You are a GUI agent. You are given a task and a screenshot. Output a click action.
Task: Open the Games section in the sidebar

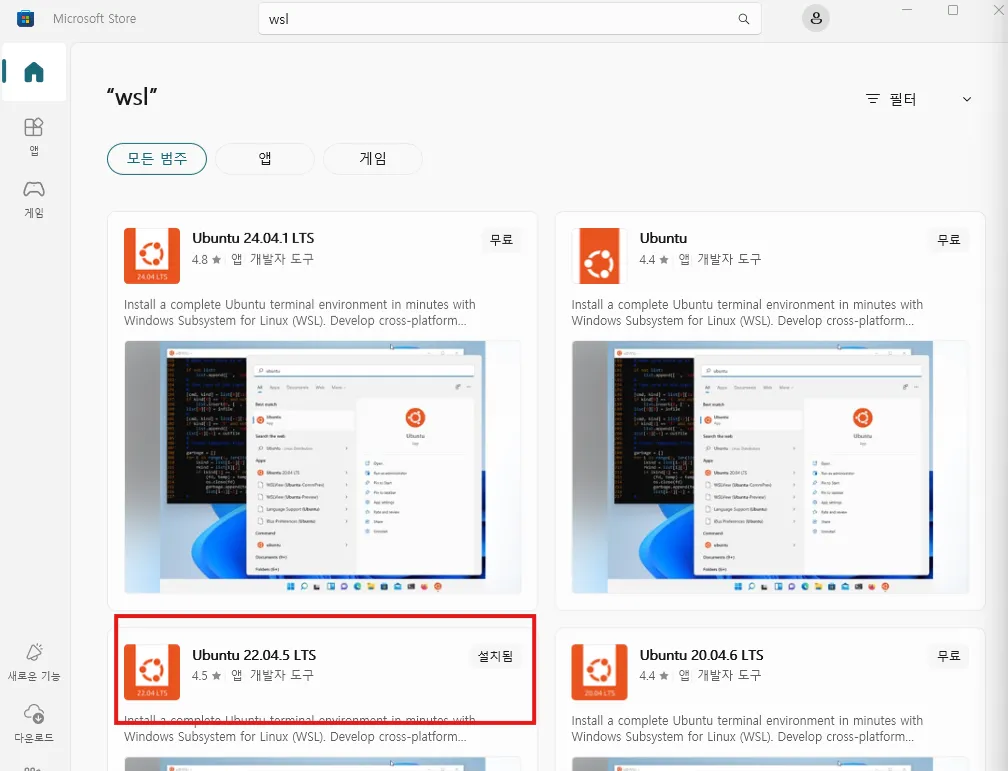pos(33,199)
